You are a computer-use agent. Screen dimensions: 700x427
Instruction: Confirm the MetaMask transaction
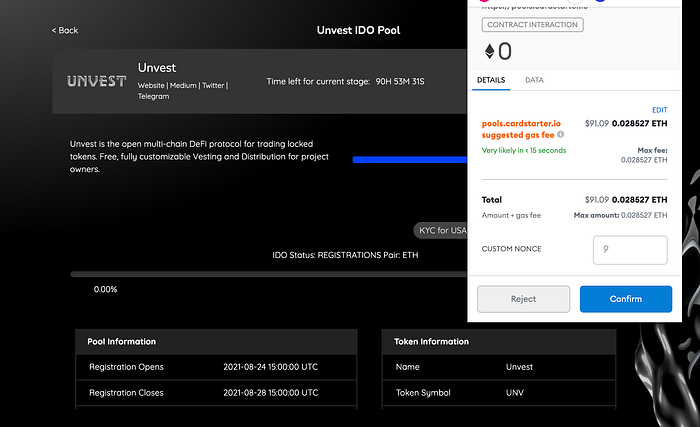pyautogui.click(x=625, y=299)
